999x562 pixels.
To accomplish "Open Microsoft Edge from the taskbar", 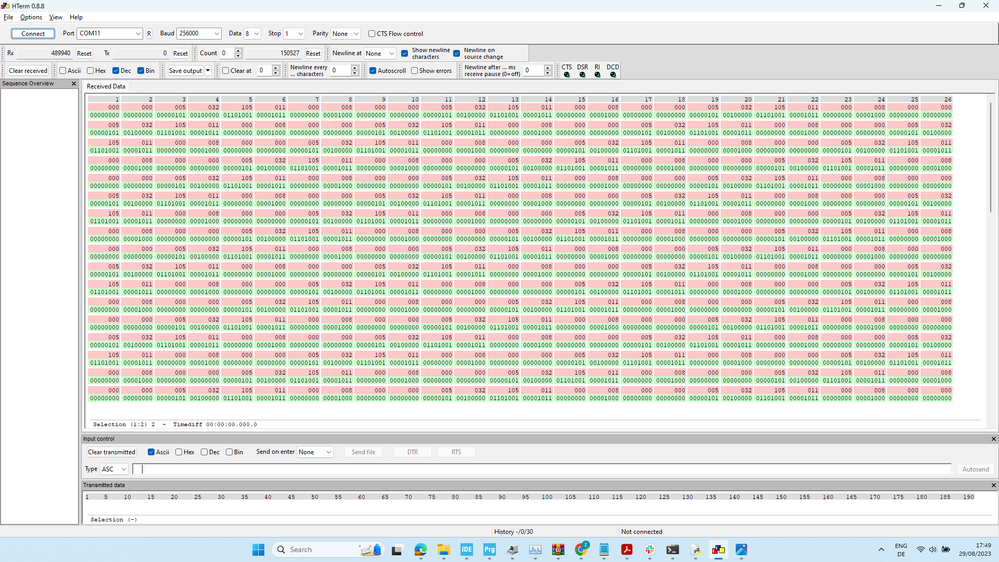I will [420, 549].
